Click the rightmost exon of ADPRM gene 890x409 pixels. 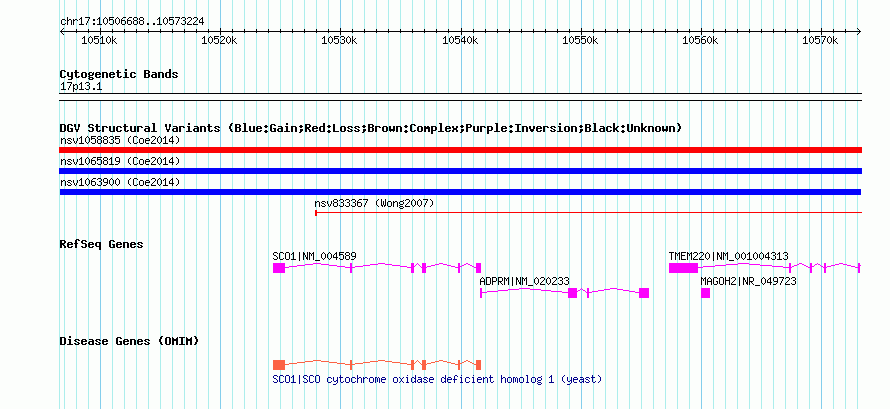644,293
